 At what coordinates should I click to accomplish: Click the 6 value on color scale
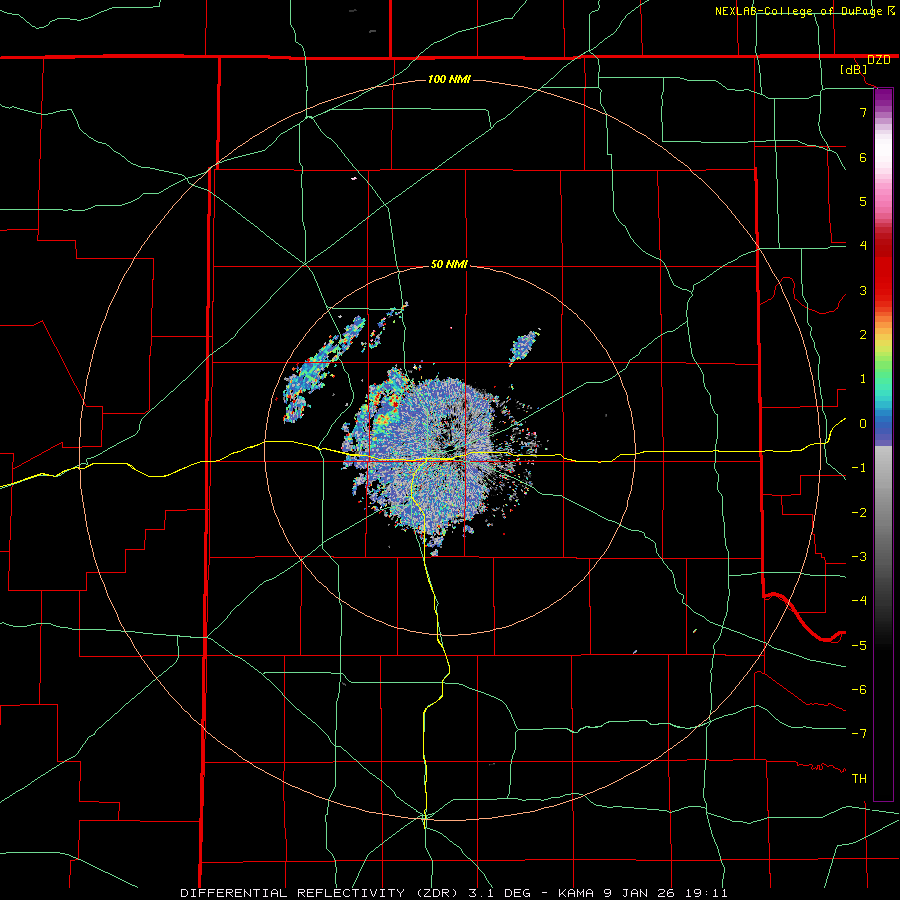(x=863, y=157)
